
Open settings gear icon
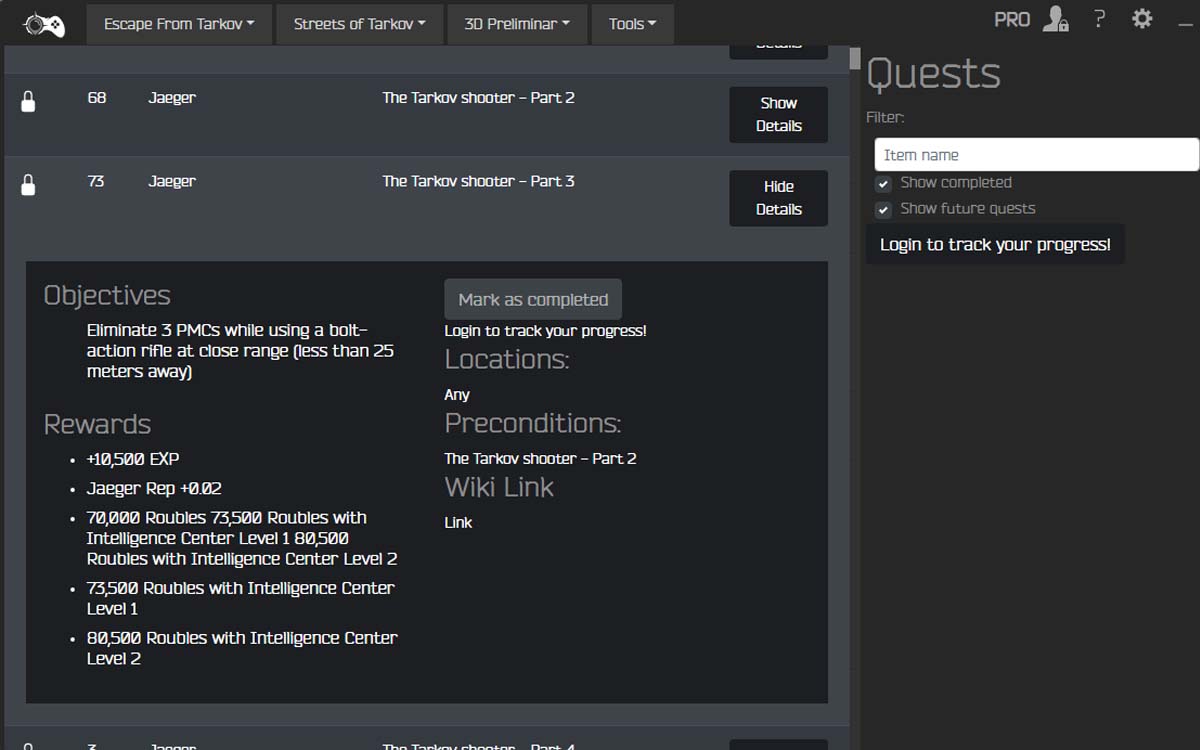[1142, 19]
